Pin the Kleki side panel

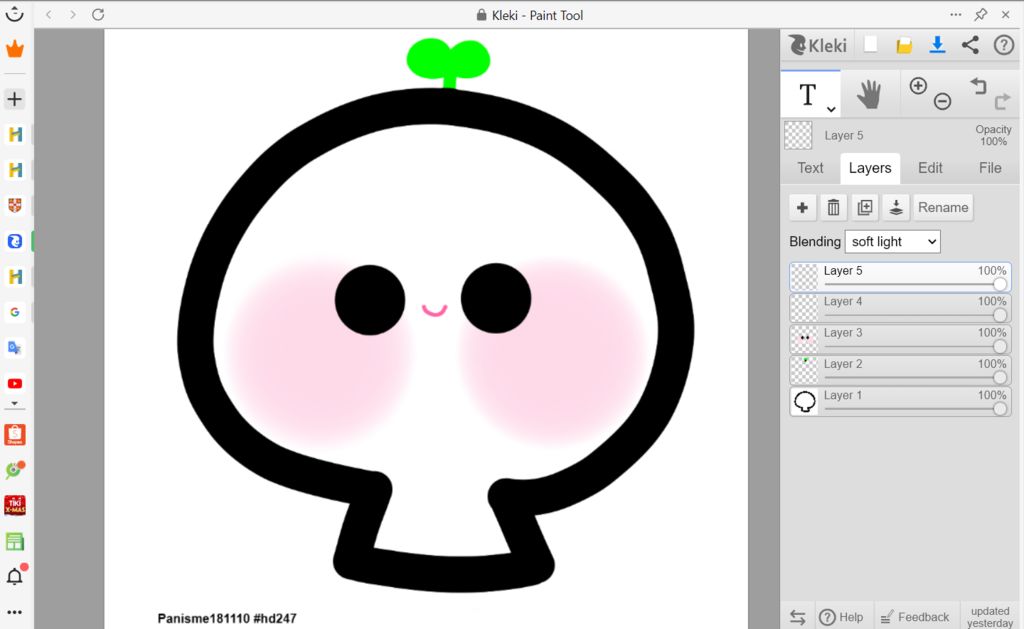[x=980, y=14]
